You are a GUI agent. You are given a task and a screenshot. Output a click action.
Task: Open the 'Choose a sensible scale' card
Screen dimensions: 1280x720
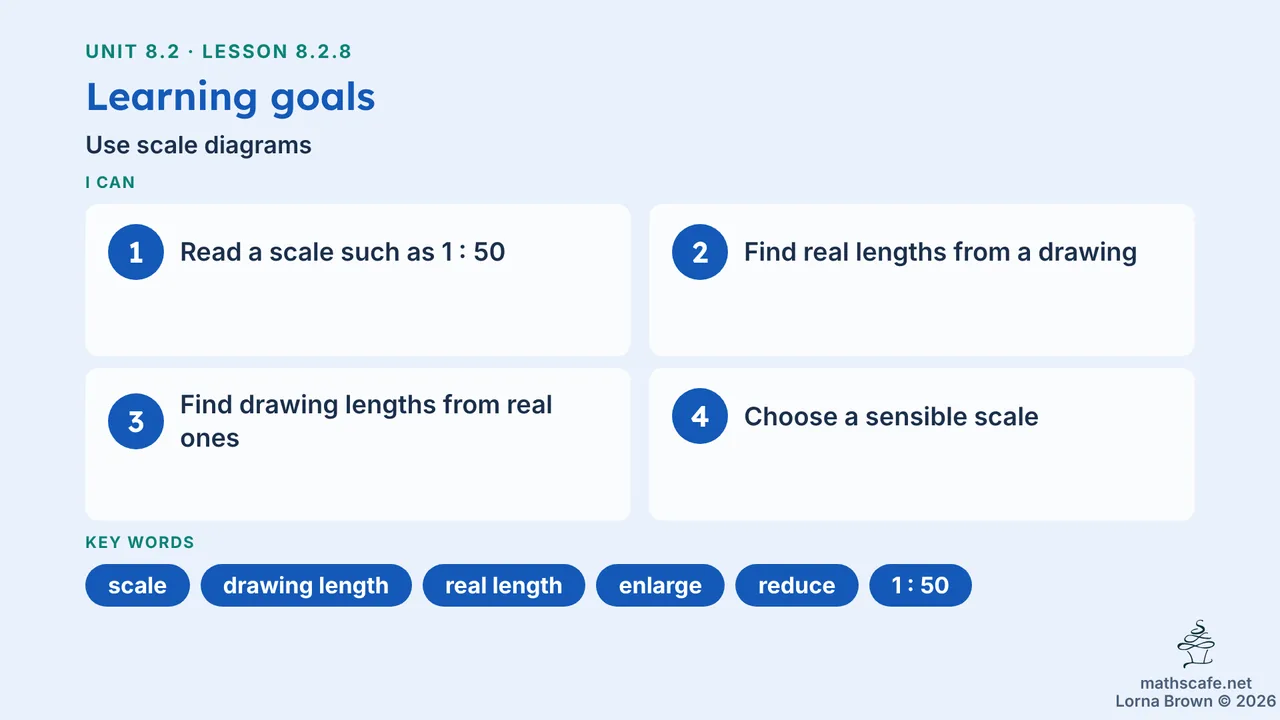[922, 444]
